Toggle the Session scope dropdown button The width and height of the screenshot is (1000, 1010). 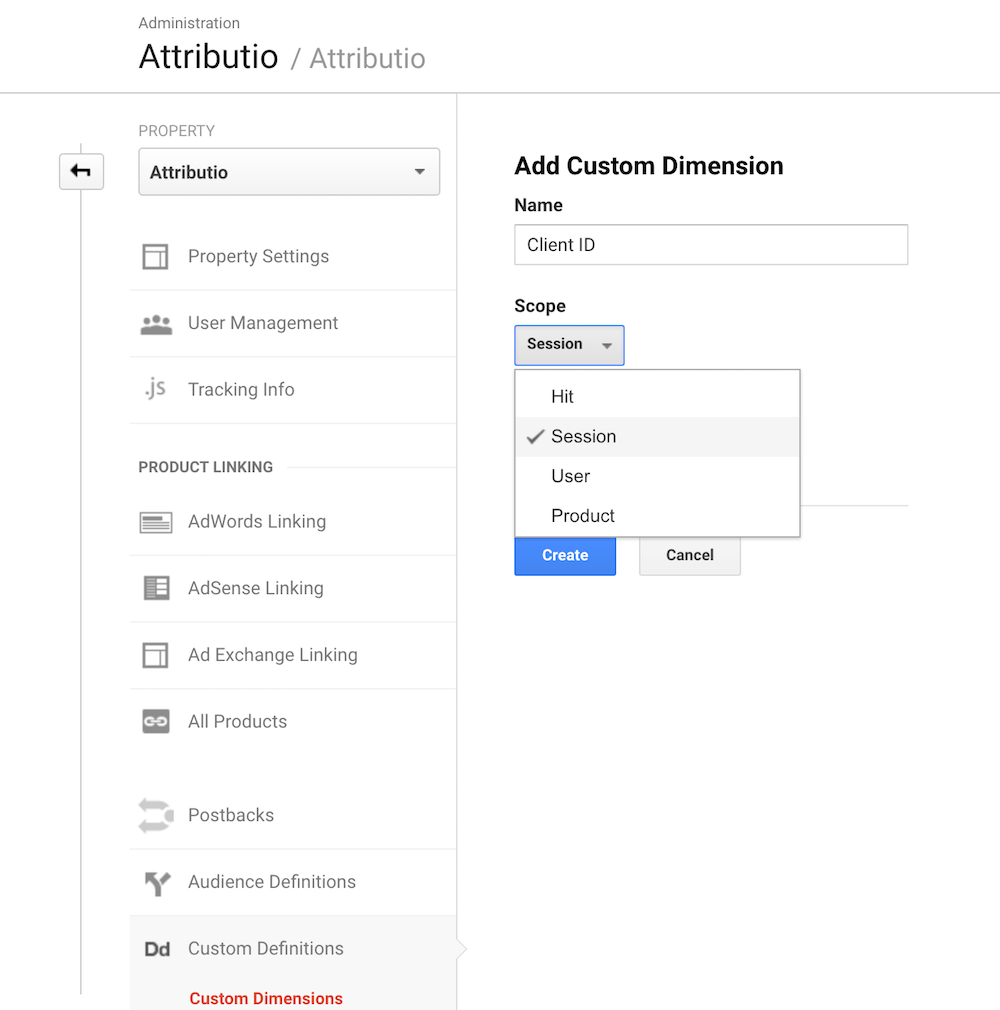tap(569, 345)
